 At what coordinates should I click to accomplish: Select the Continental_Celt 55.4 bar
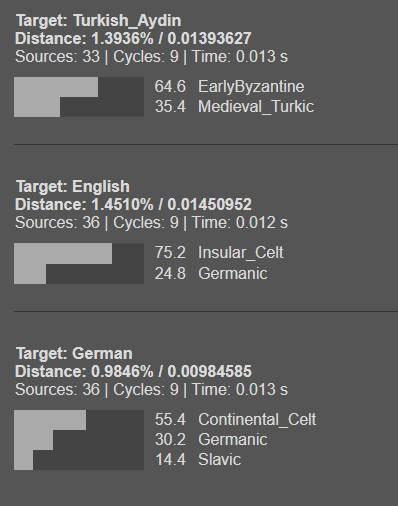(50, 420)
